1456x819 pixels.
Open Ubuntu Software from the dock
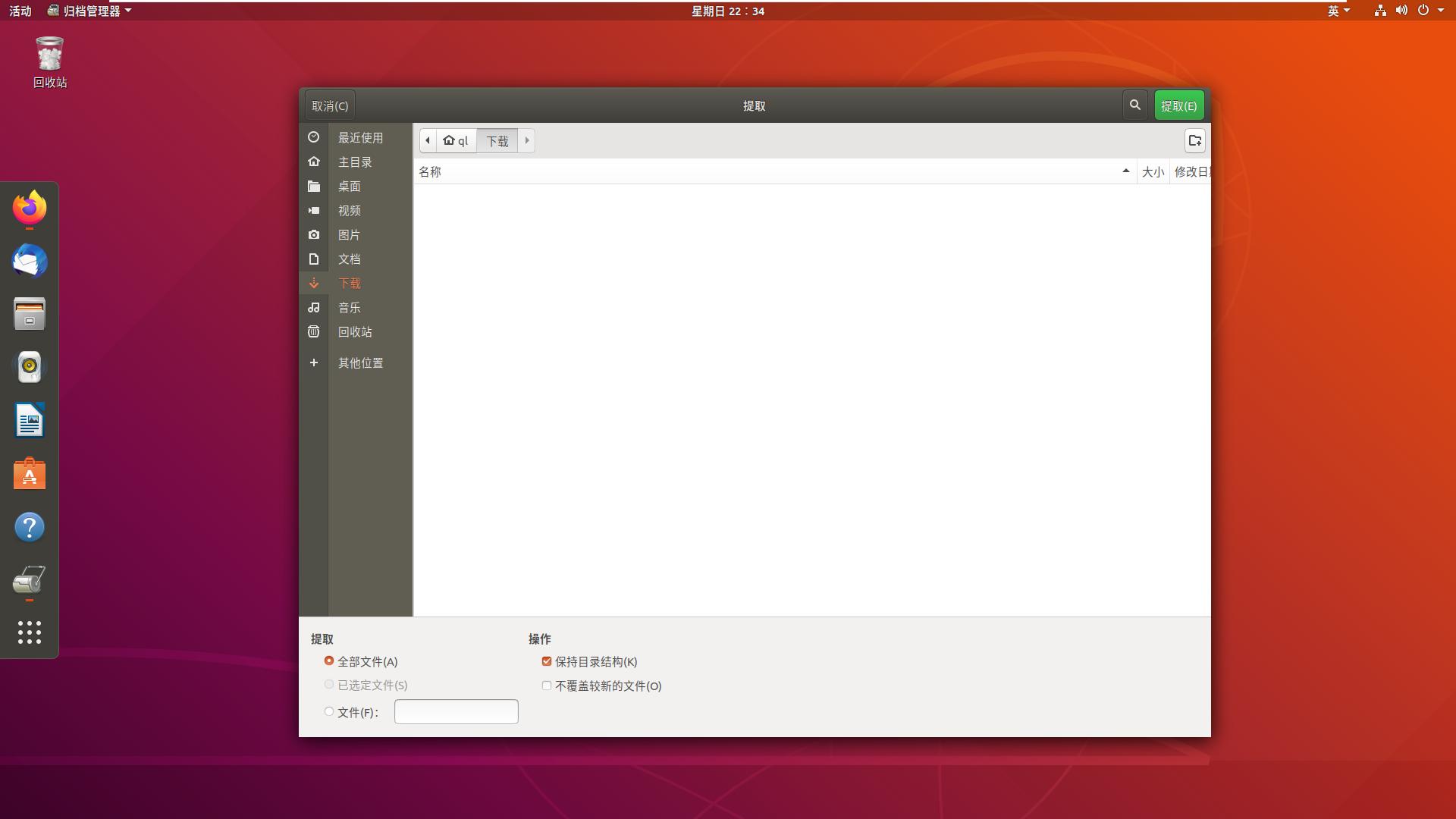[x=30, y=474]
